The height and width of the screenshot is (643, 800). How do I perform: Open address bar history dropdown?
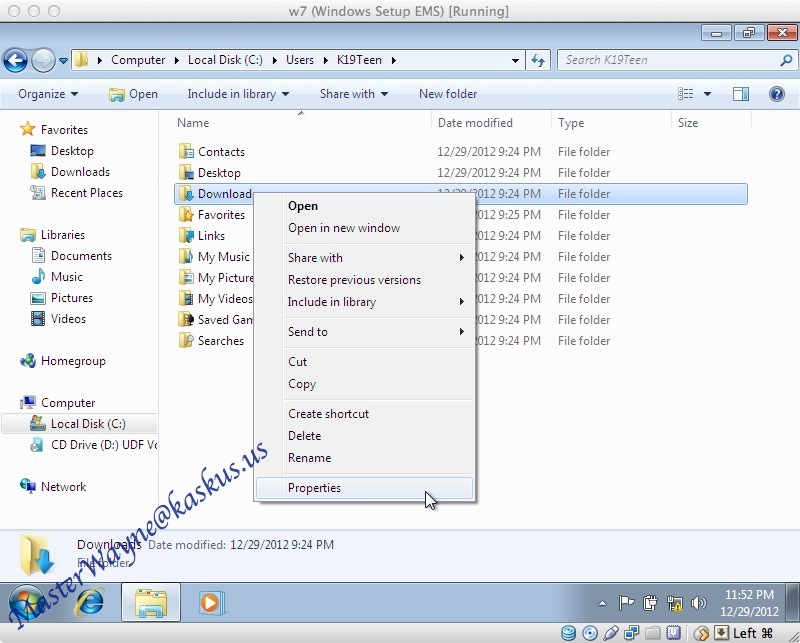(x=515, y=60)
